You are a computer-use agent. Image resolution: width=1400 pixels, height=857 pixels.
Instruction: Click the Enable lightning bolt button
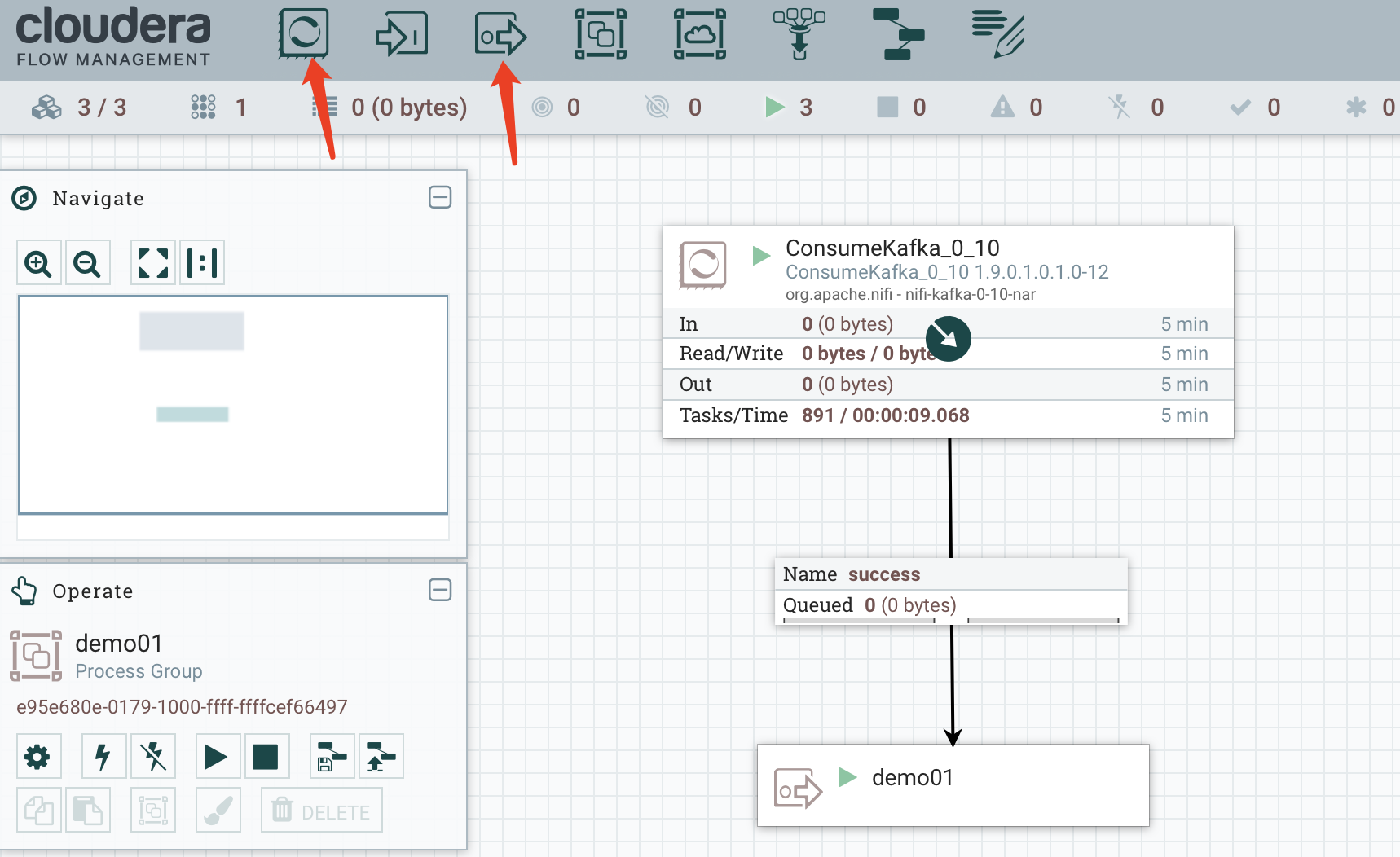(103, 757)
